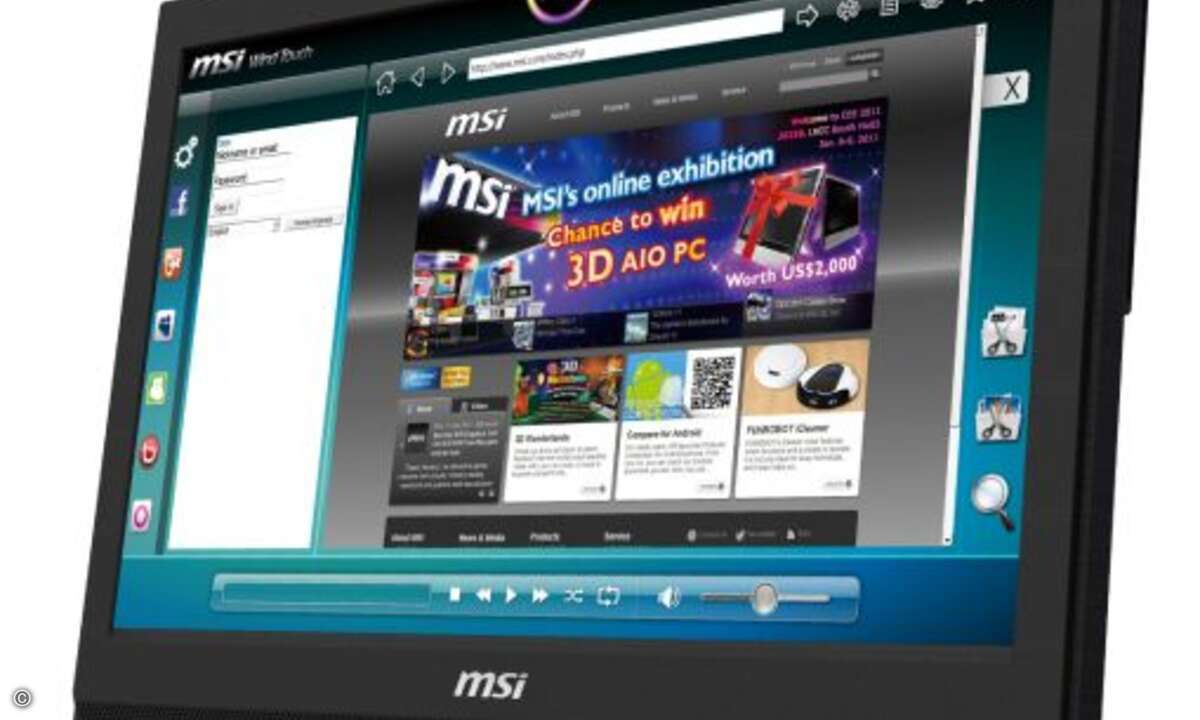Open the red round icon in sidebar

(149, 450)
